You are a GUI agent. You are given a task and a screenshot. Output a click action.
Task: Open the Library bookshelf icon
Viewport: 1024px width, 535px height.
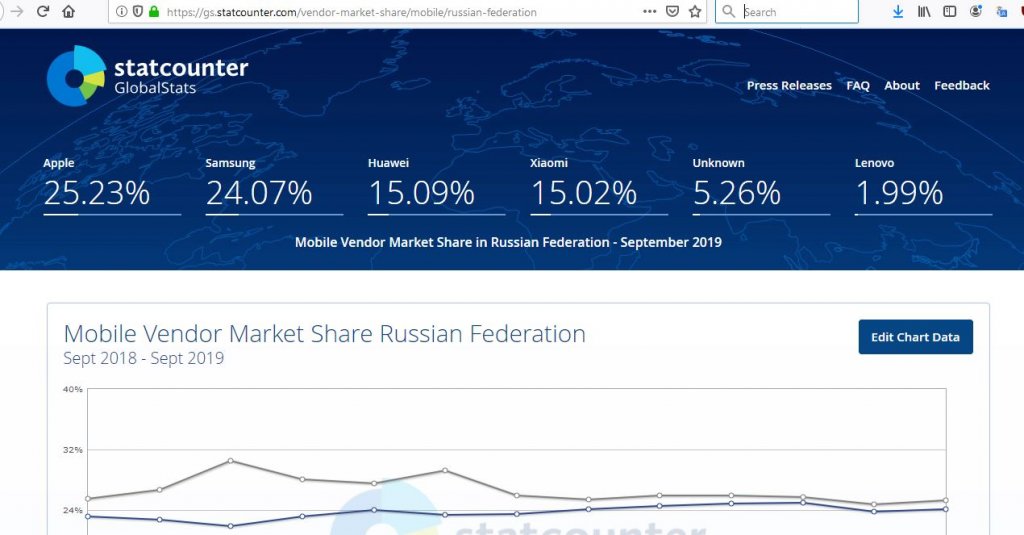point(924,11)
